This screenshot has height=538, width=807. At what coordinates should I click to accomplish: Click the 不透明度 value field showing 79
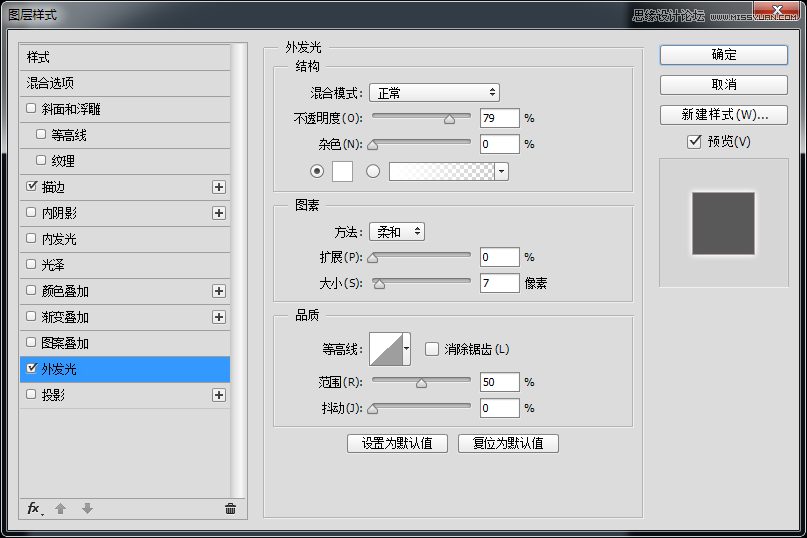point(500,118)
